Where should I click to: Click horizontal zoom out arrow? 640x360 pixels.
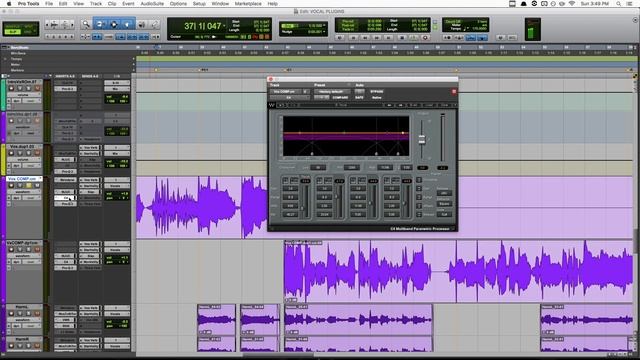click(47, 25)
